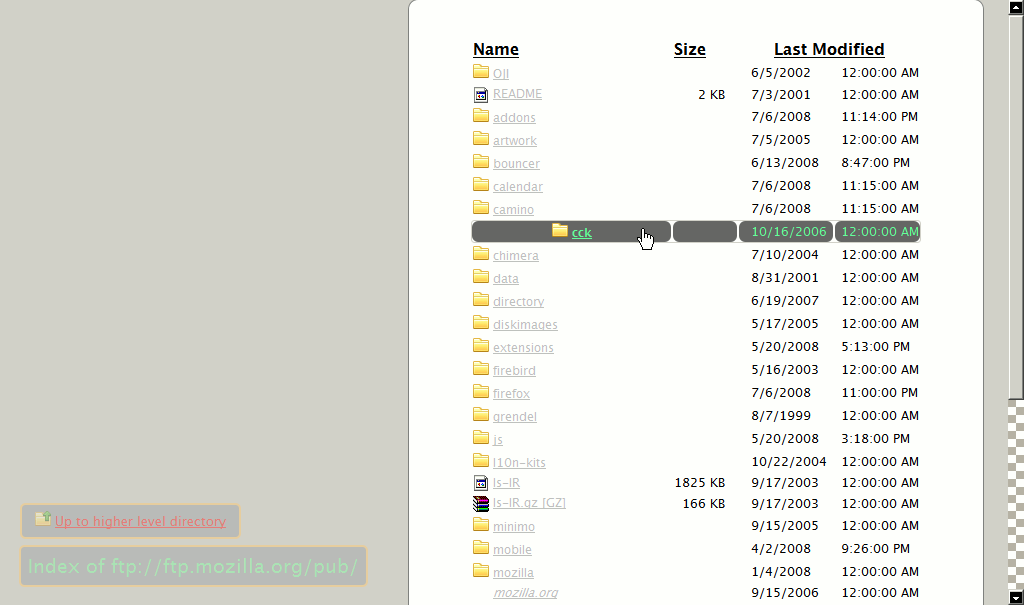Click the folder icon beside diskimages
This screenshot has height=605, width=1024.
coord(481,322)
